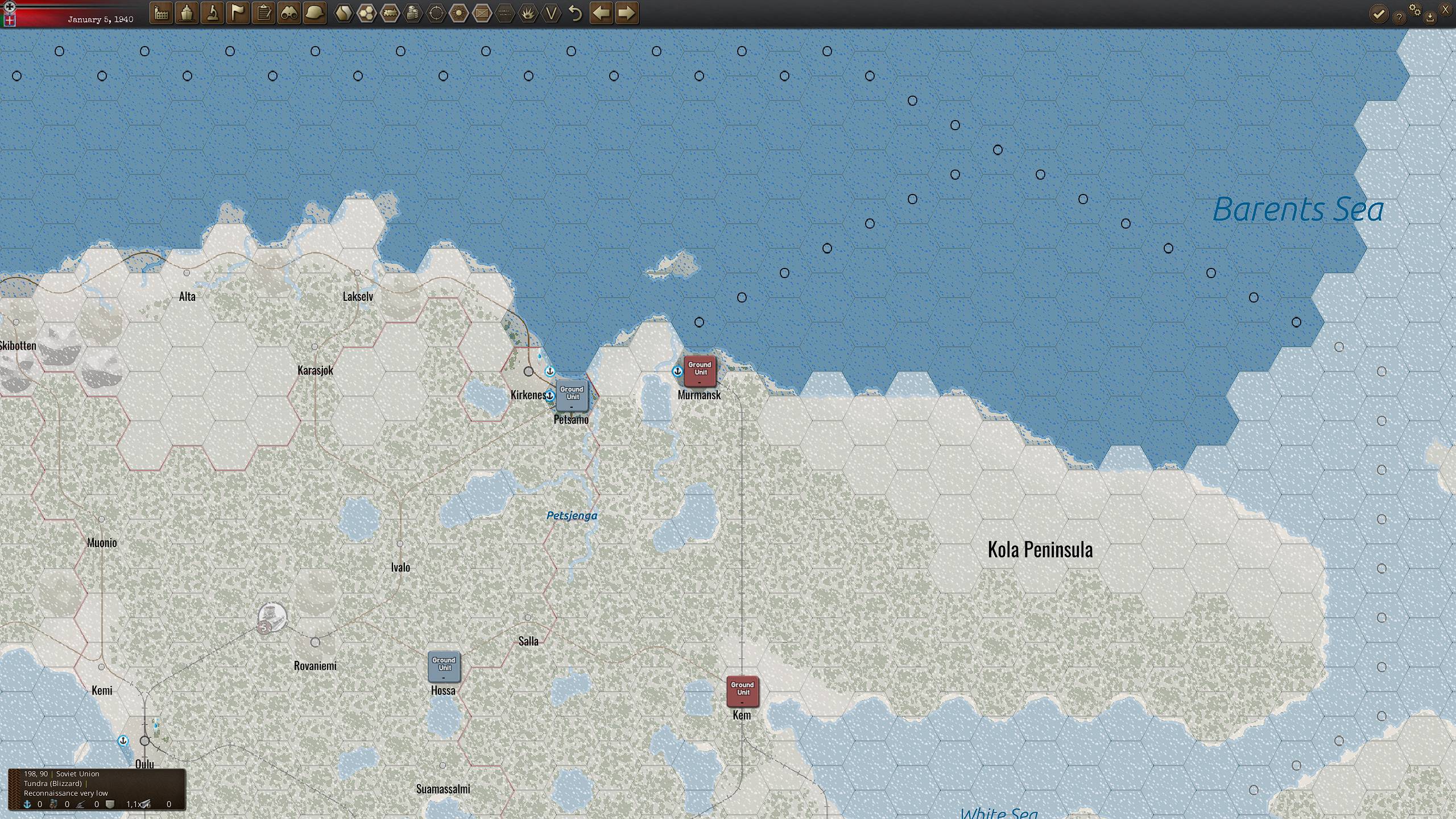Click the save game download icon
1456x819 pixels.
[1430, 18]
